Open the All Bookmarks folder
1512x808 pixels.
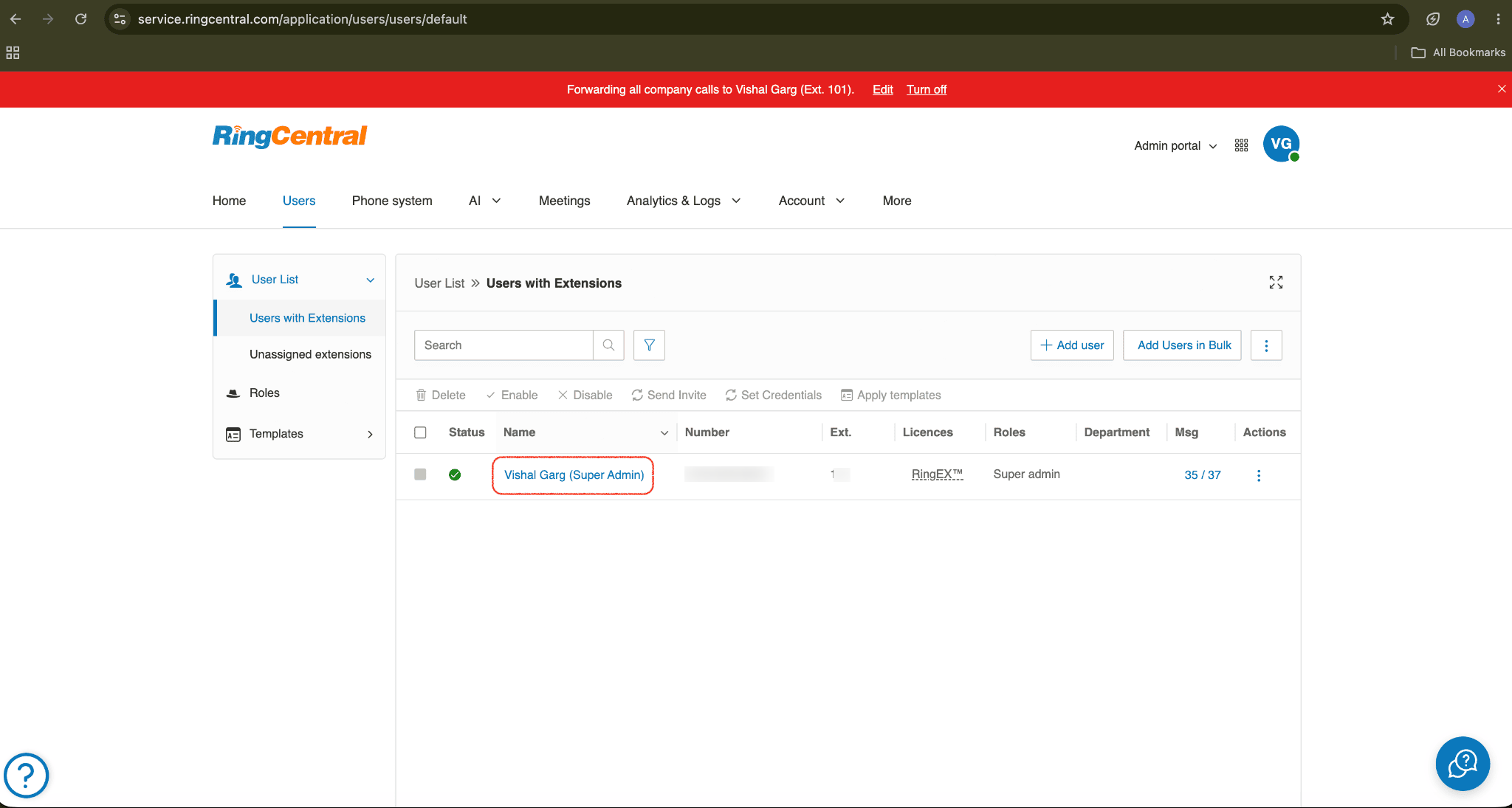tap(1458, 52)
